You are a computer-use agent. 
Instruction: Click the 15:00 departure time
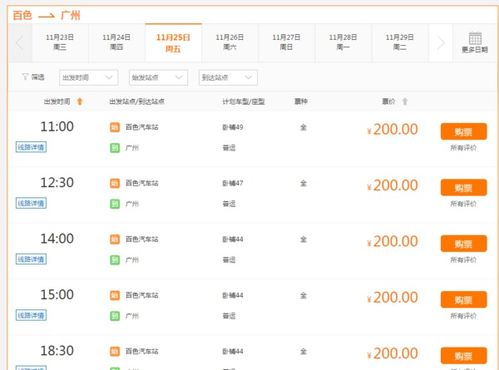pos(57,295)
